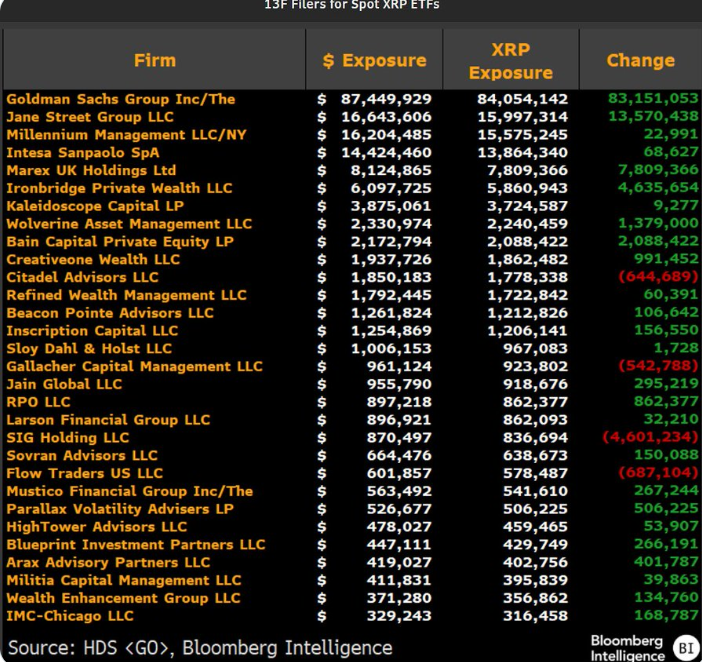Click Citadel Advisors LLC firm name
This screenshot has height=662, width=702.
(82, 278)
